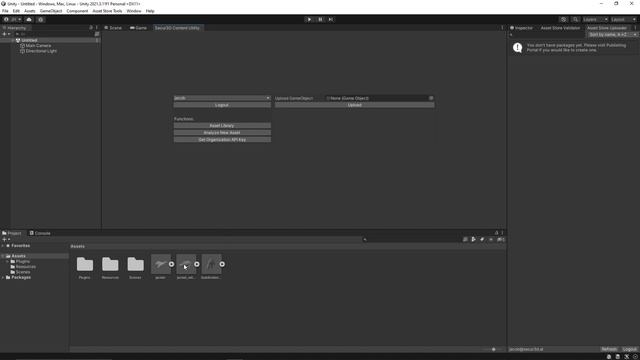The width and height of the screenshot is (640, 360).
Task: Open the Asset Store Tools menu
Action: 107,11
